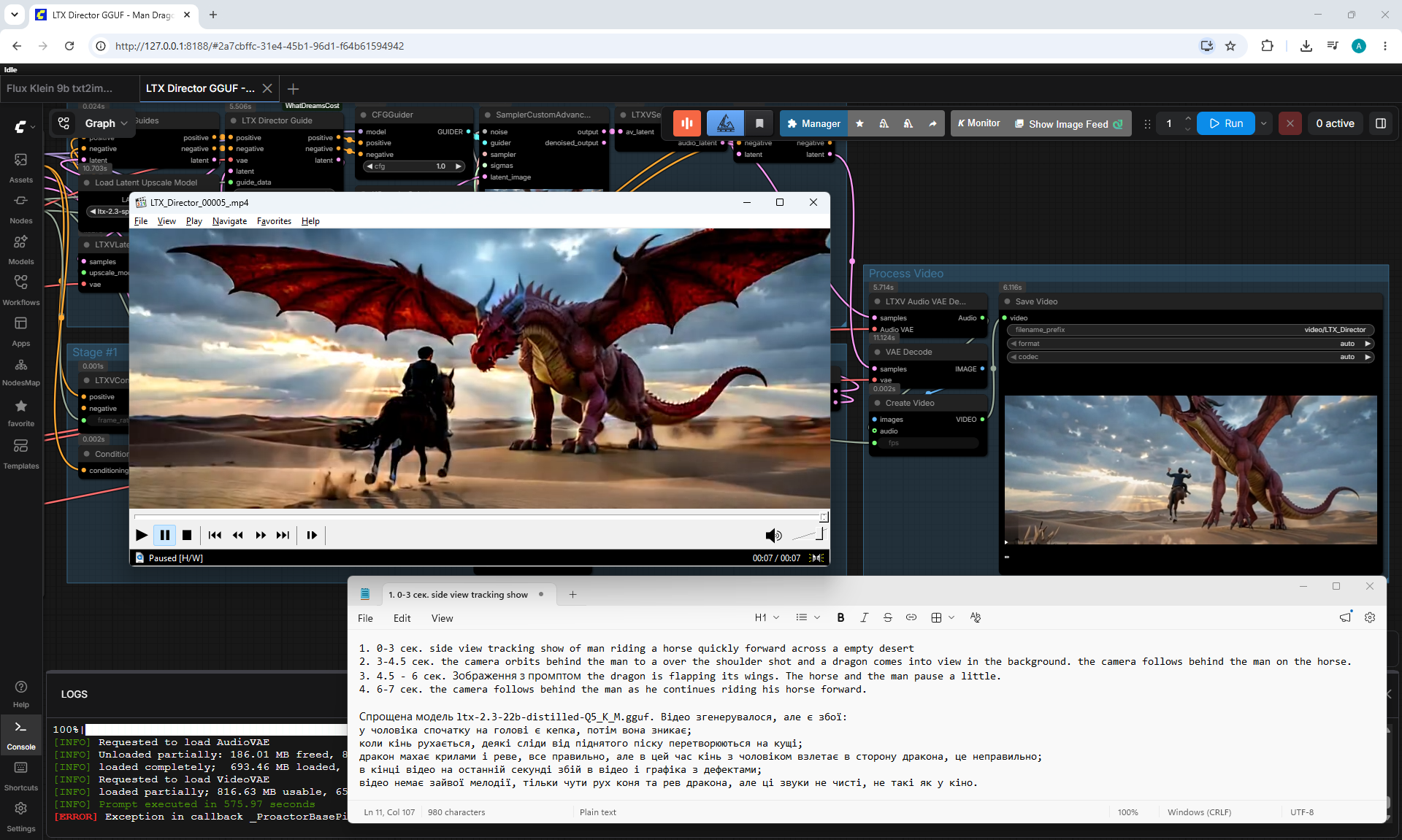
Task: Toggle the Crystools Monitor
Action: tap(978, 123)
